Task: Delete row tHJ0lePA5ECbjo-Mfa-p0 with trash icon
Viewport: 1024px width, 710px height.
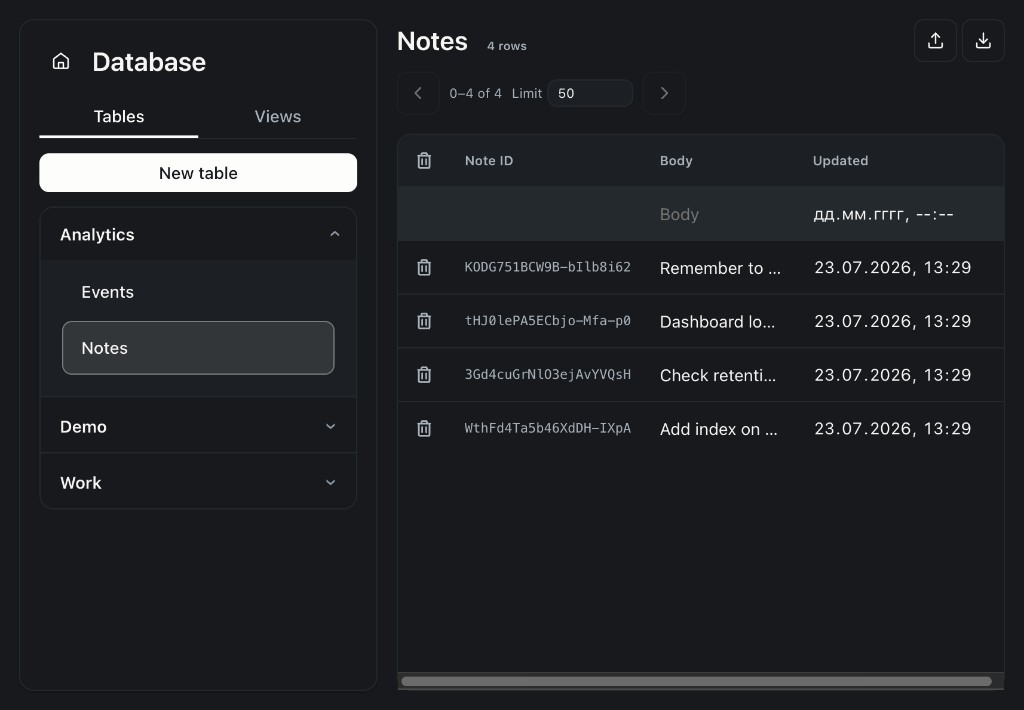Action: [x=424, y=321]
